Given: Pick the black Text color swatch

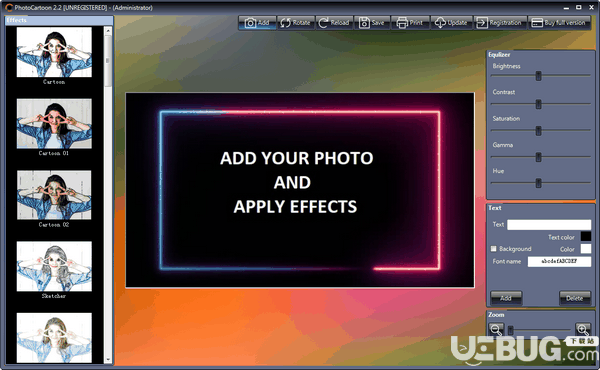Looking at the screenshot, I should click(x=585, y=236).
